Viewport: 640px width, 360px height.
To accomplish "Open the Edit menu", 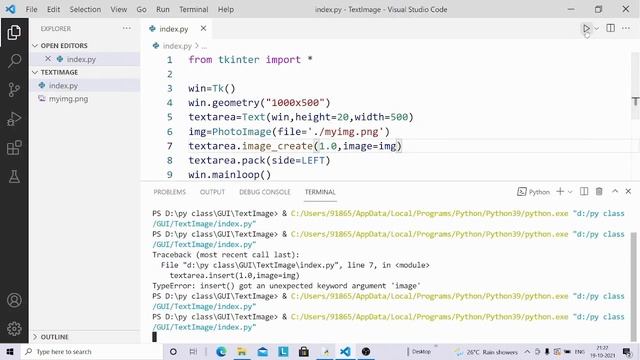I will coord(53,9).
